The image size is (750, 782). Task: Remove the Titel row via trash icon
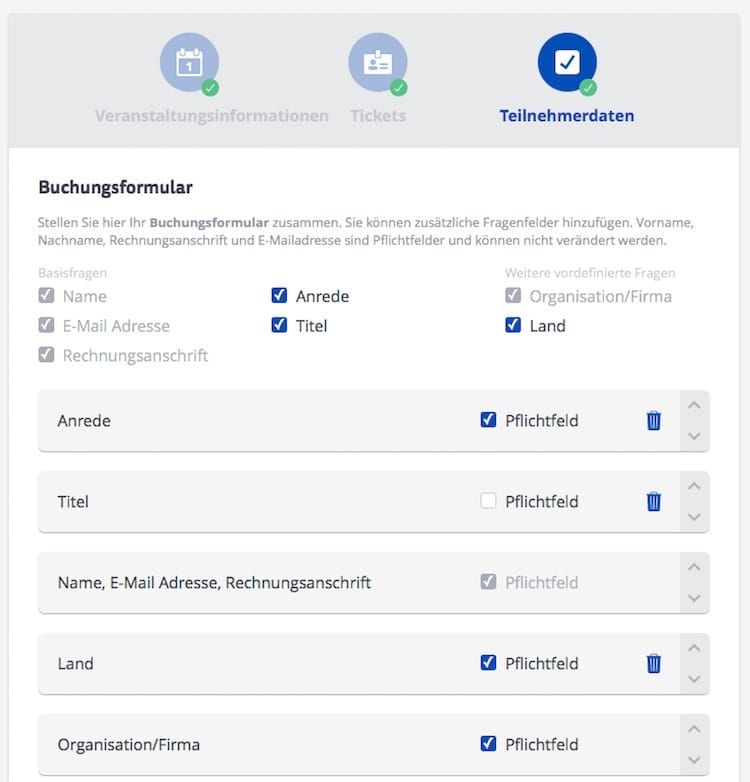click(x=654, y=502)
